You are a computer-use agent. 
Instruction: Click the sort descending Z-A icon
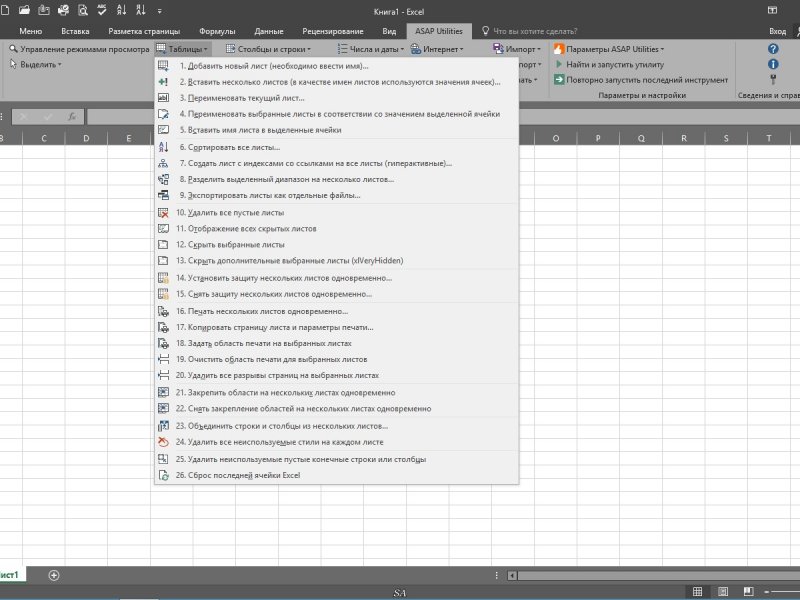tap(141, 10)
